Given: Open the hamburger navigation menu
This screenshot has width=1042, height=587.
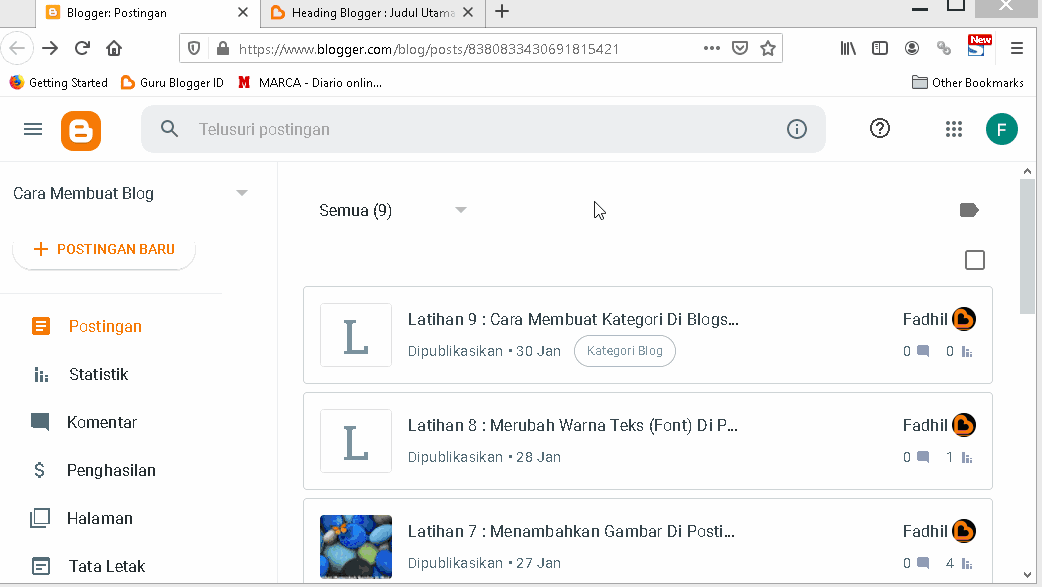Looking at the screenshot, I should tap(32, 129).
